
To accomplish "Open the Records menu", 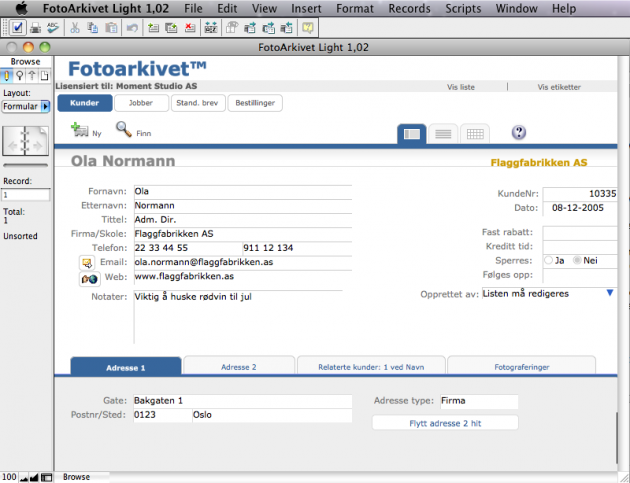I will (x=409, y=8).
